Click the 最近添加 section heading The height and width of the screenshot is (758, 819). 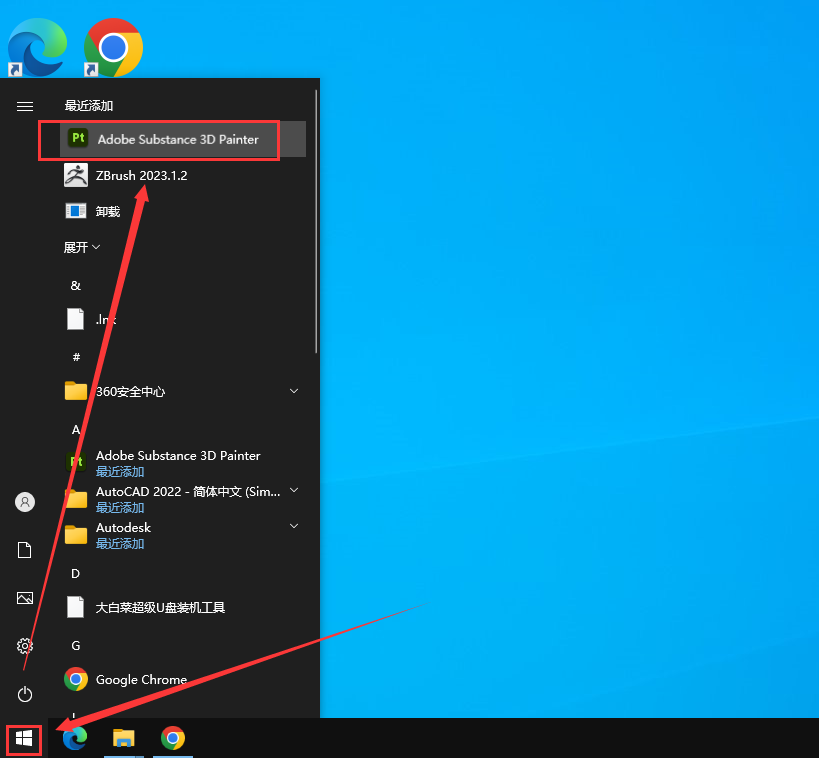[89, 106]
